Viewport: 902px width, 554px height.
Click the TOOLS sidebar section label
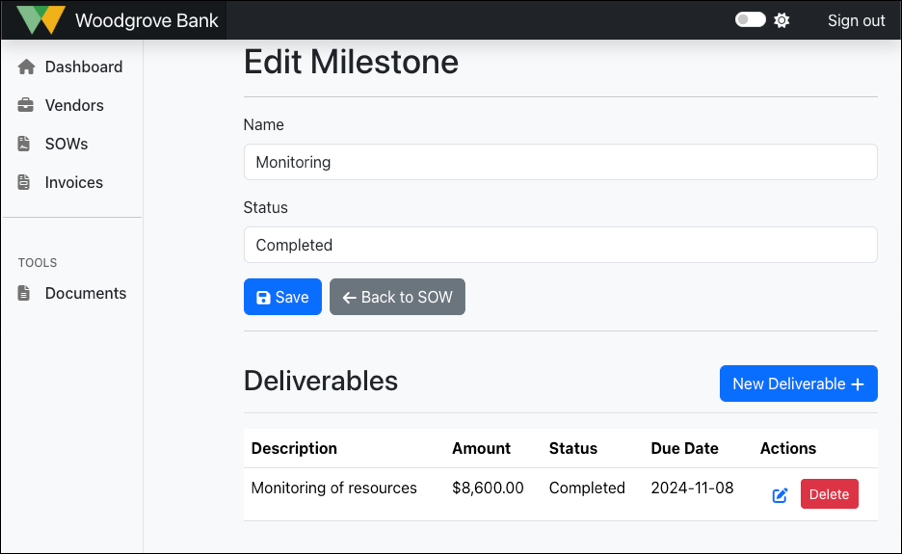pyautogui.click(x=37, y=263)
